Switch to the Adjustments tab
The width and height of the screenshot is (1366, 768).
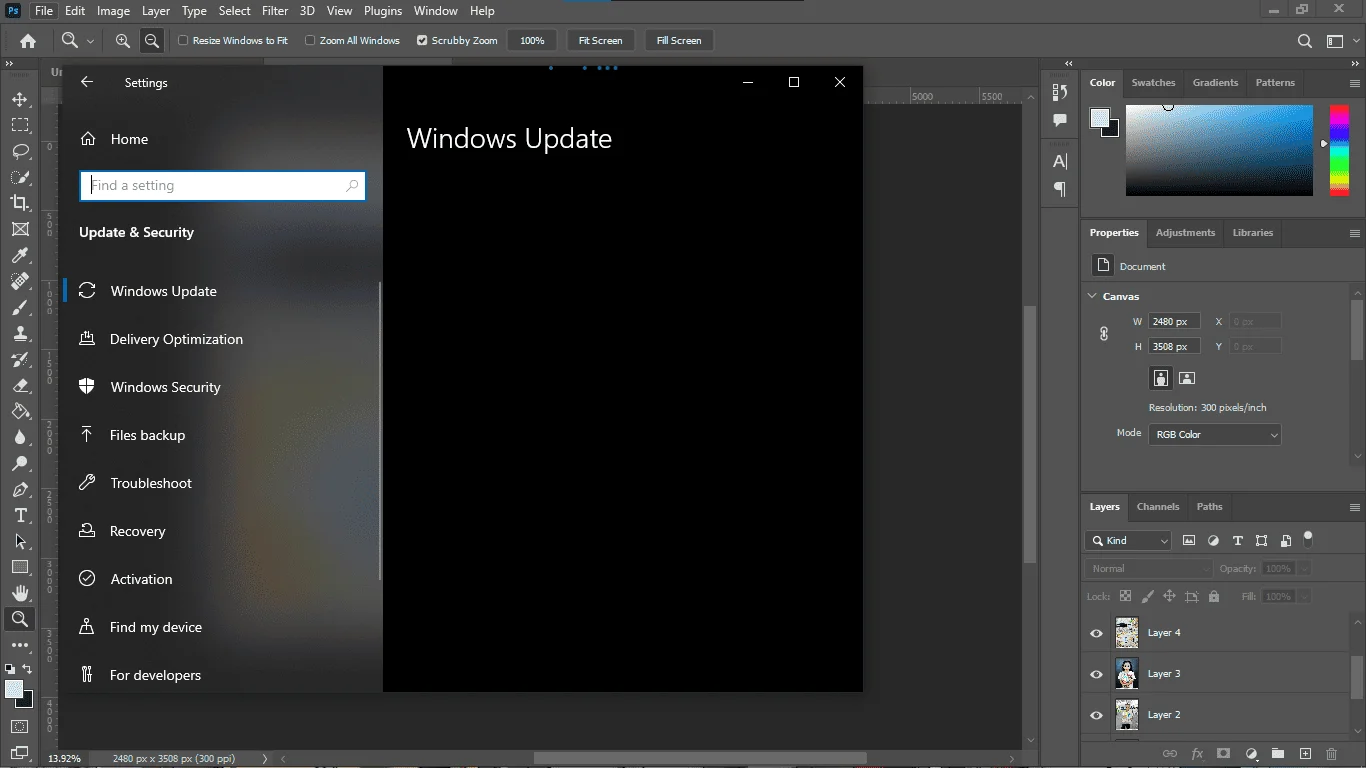coord(1185,233)
